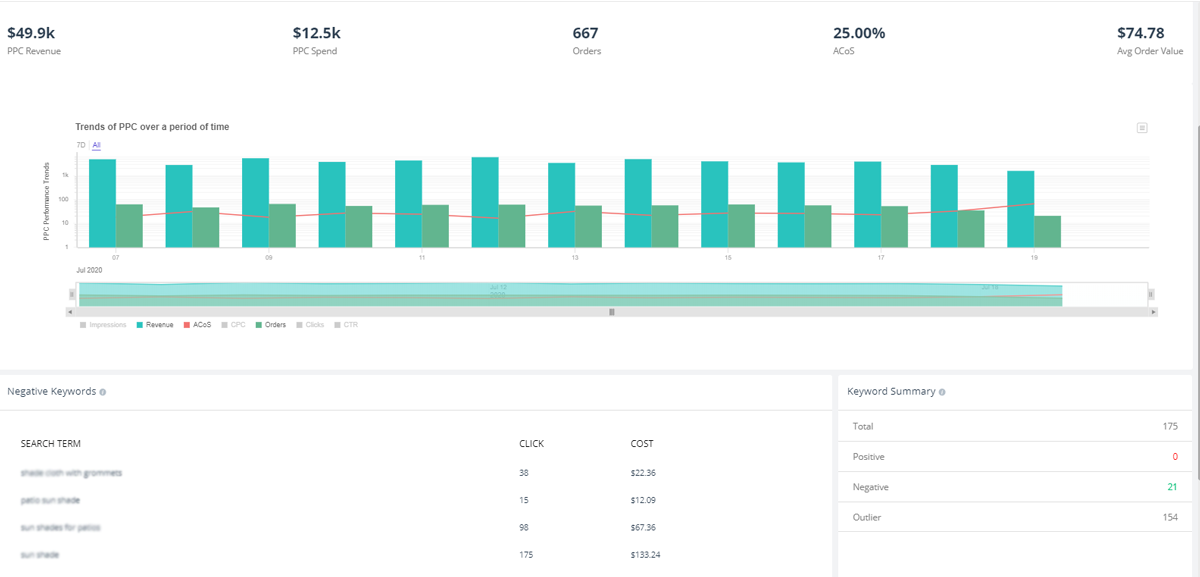This screenshot has width=1200, height=577.
Task: Click info icon beside Negative Keywords
Action: tap(103, 392)
